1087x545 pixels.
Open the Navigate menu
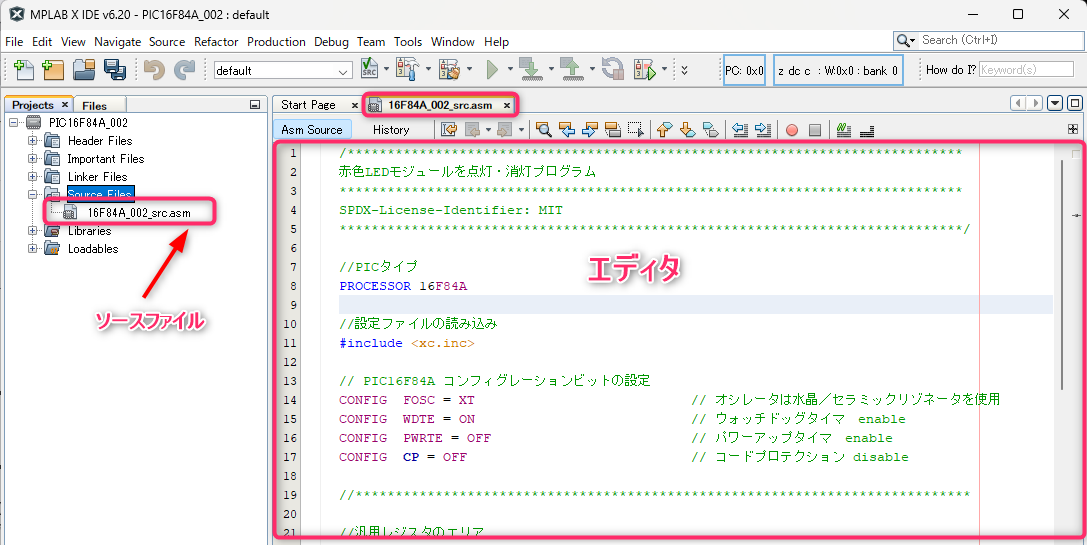(x=117, y=42)
